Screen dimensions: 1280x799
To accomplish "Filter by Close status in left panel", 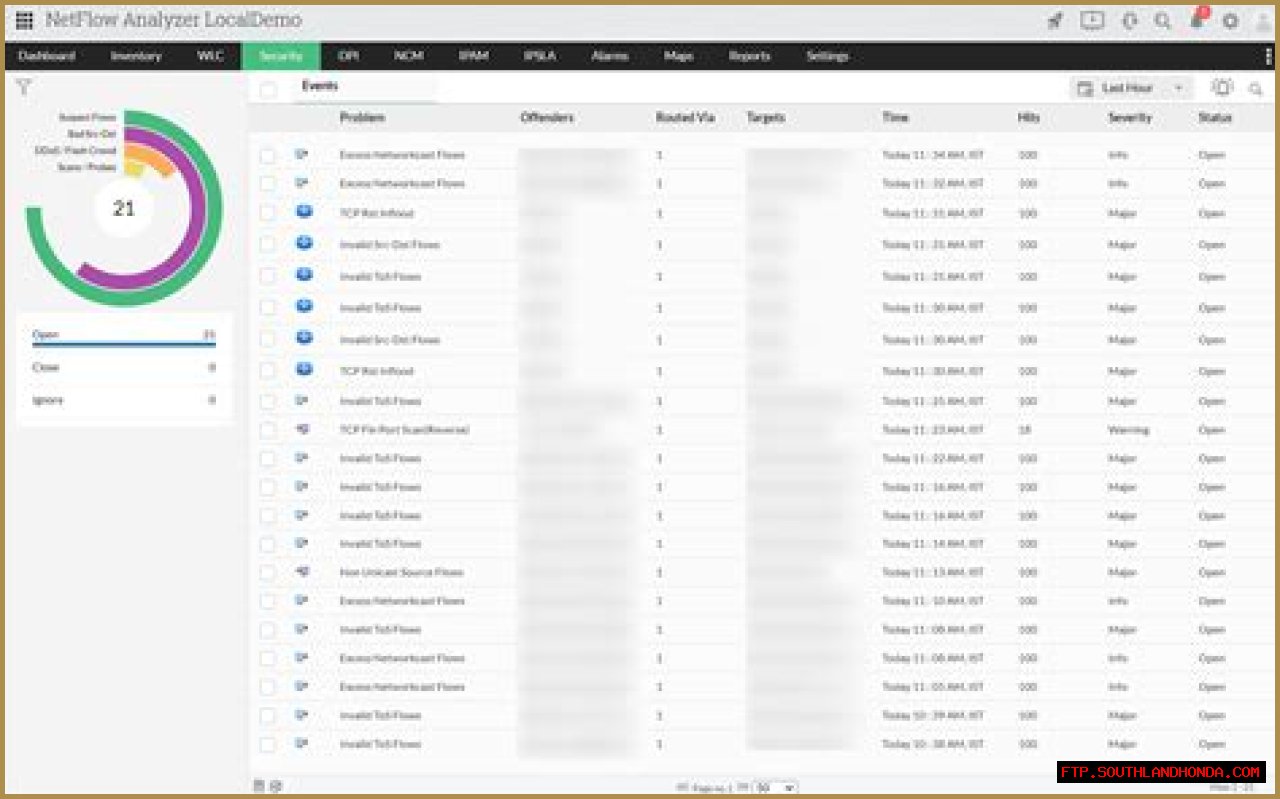I will pos(46,367).
